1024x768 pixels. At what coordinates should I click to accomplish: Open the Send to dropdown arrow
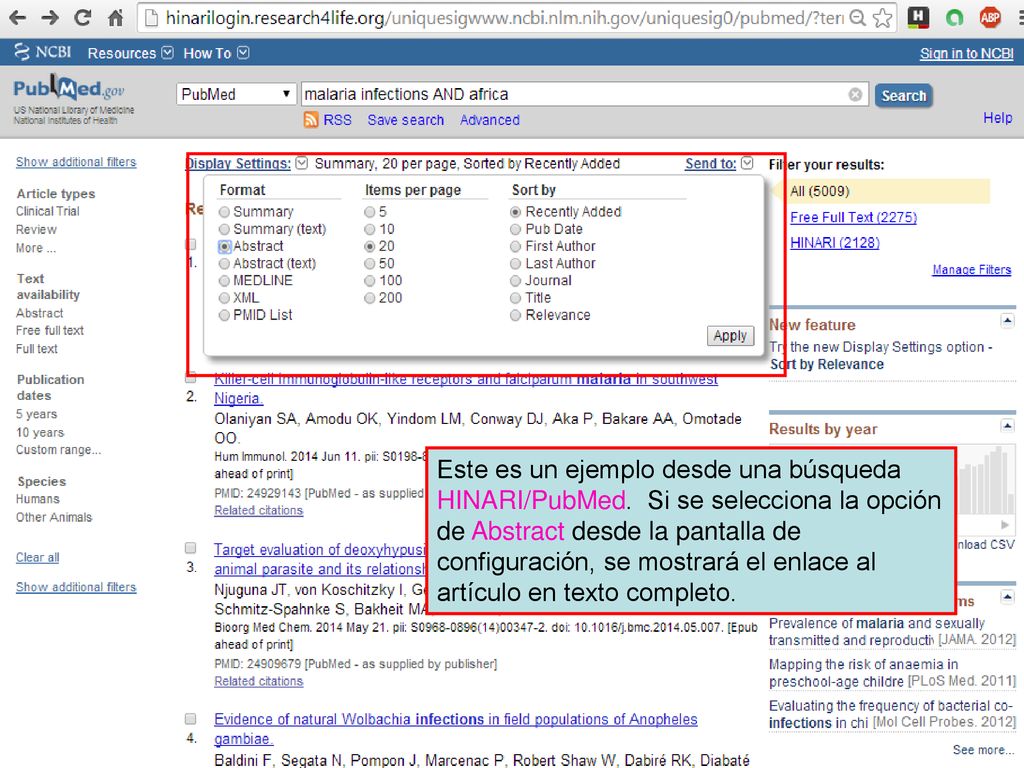coord(747,163)
